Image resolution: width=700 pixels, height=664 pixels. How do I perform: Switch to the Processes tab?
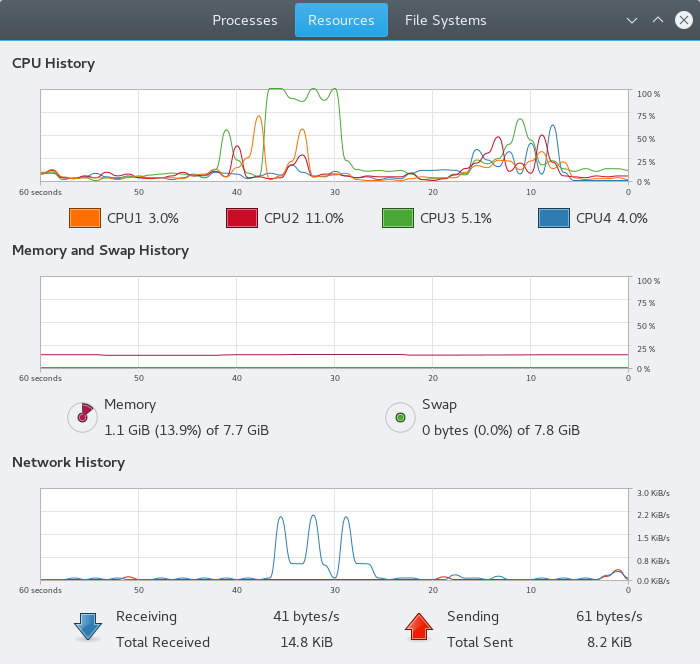pyautogui.click(x=245, y=20)
